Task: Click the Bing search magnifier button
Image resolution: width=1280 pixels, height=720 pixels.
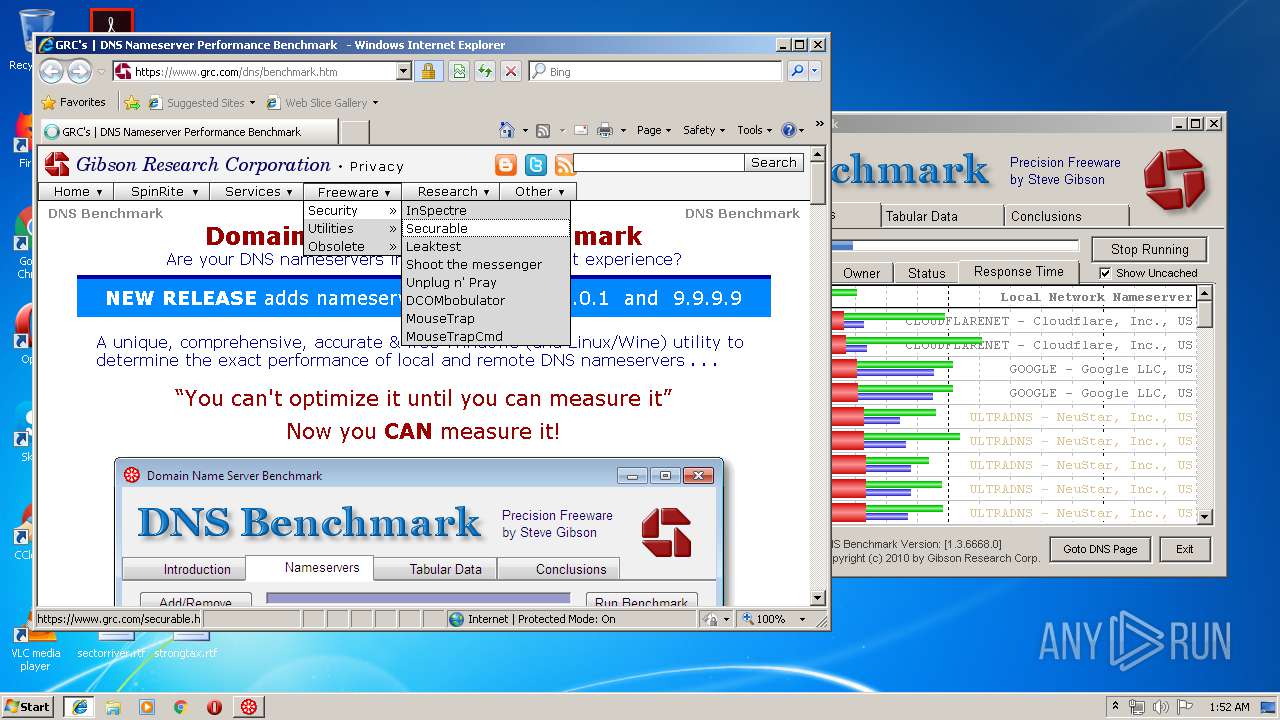Action: coord(796,71)
